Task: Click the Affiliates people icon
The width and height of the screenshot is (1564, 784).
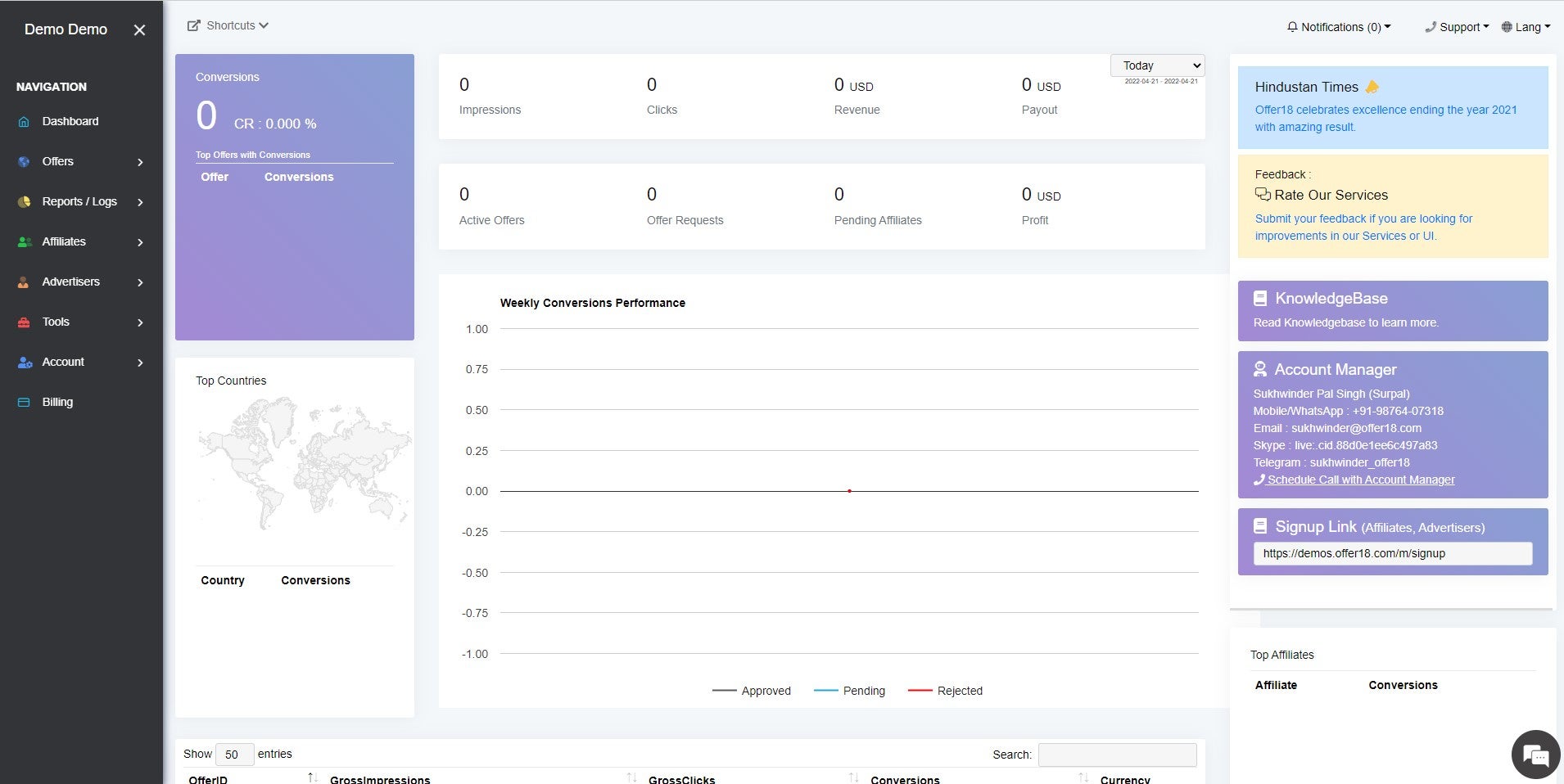Action: pos(25,242)
